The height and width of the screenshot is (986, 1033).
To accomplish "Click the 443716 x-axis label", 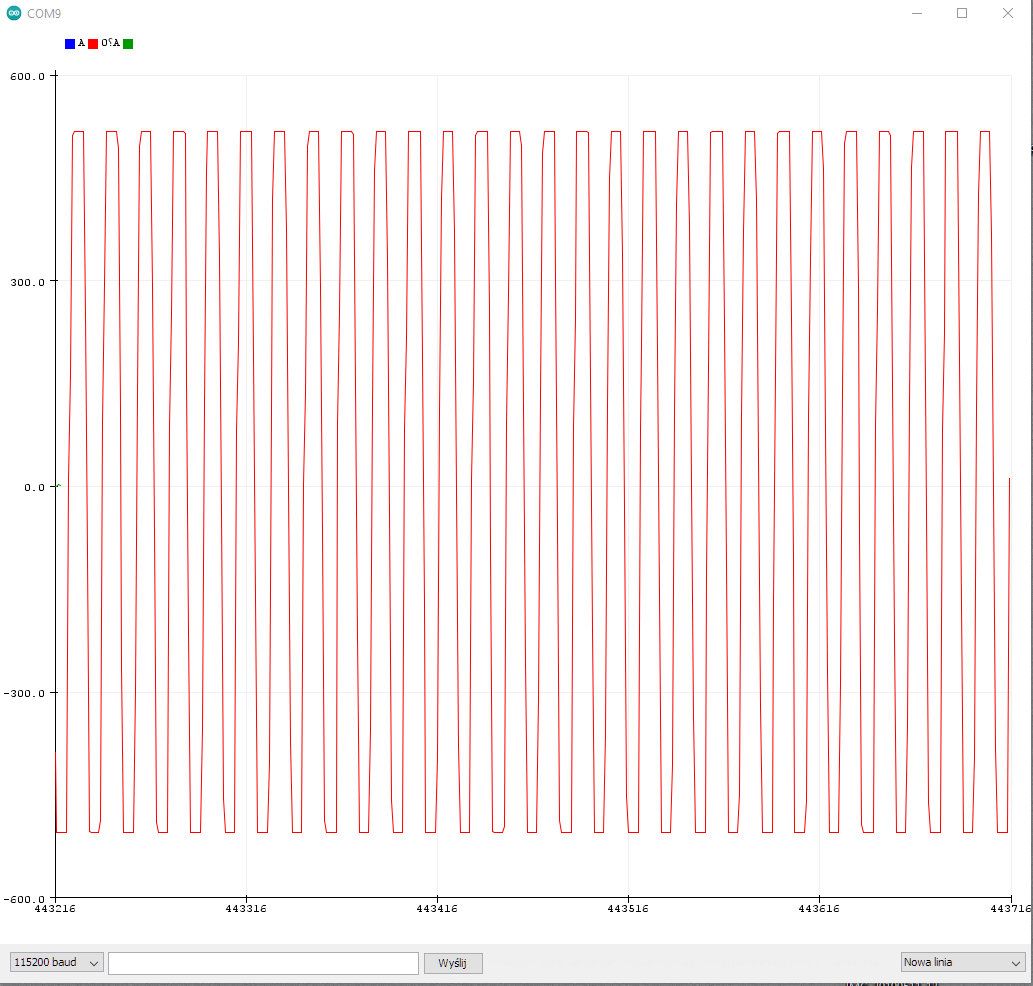I will [x=1011, y=908].
